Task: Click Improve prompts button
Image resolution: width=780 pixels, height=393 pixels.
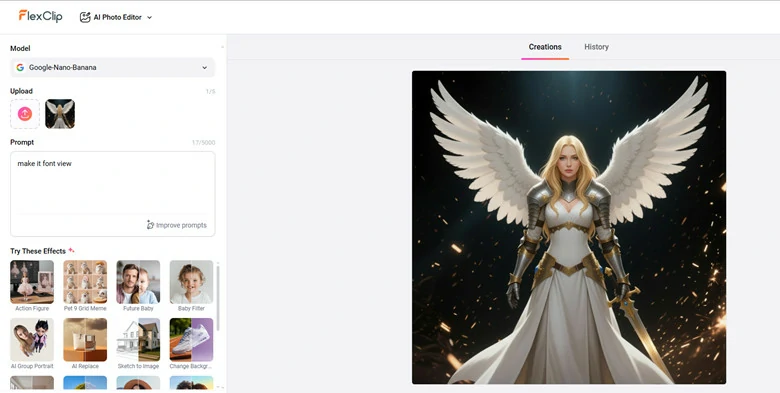Action: 177,225
